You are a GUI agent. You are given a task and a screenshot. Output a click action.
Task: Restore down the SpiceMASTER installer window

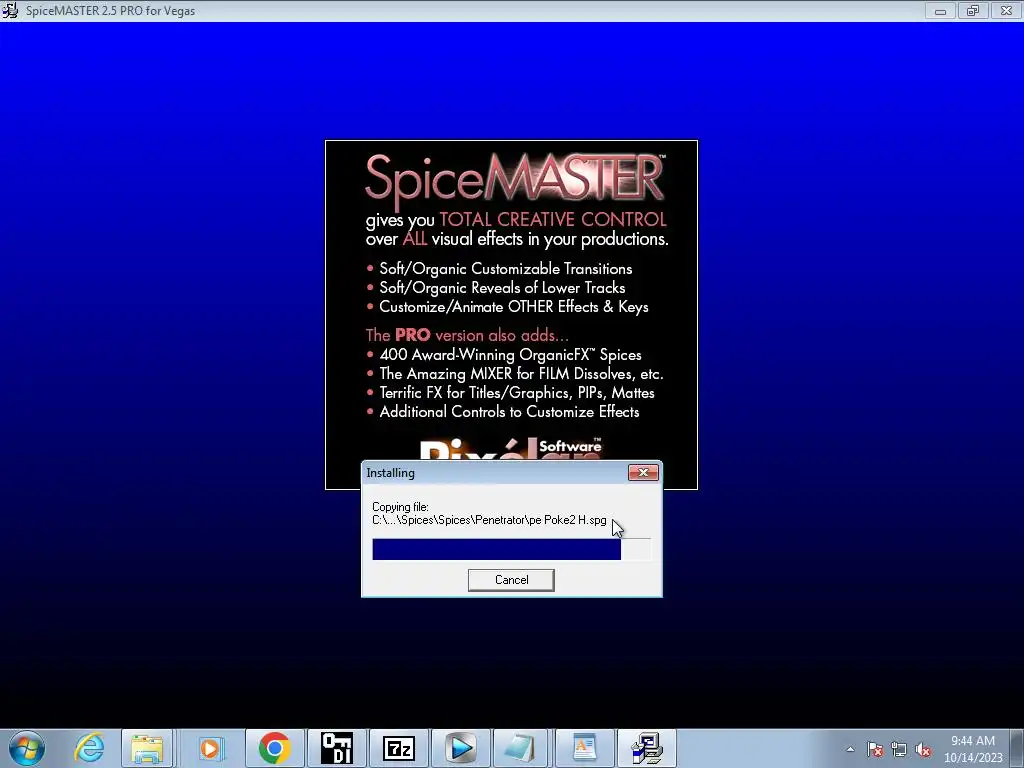973,10
